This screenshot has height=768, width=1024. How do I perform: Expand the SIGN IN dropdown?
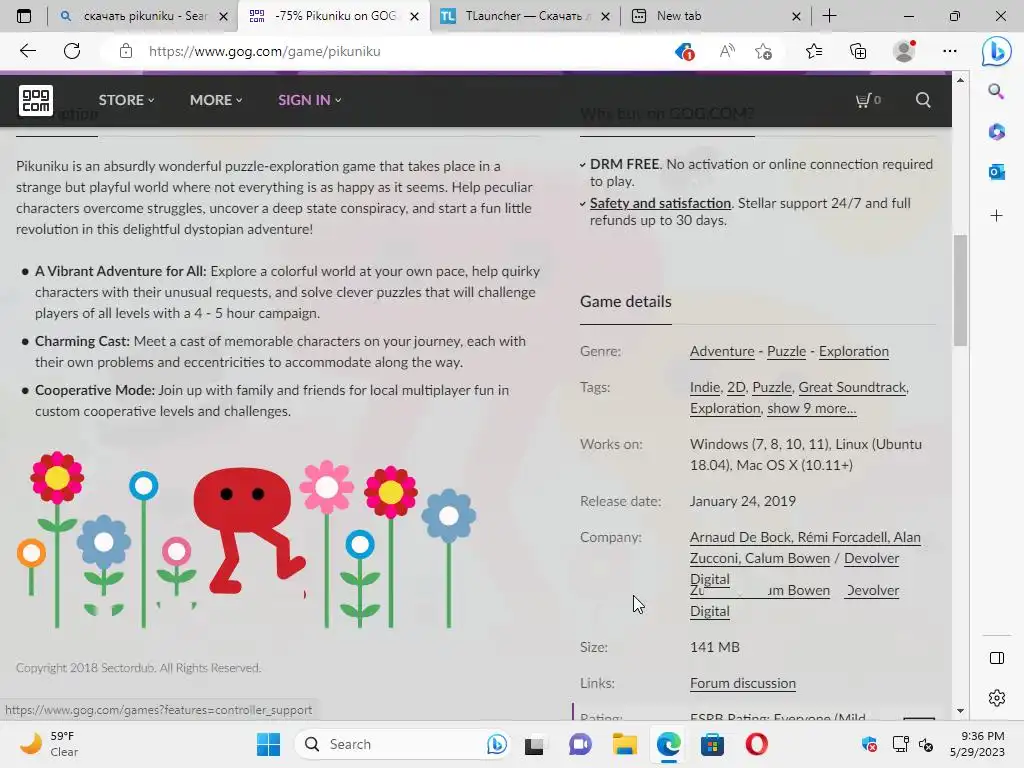pos(310,100)
